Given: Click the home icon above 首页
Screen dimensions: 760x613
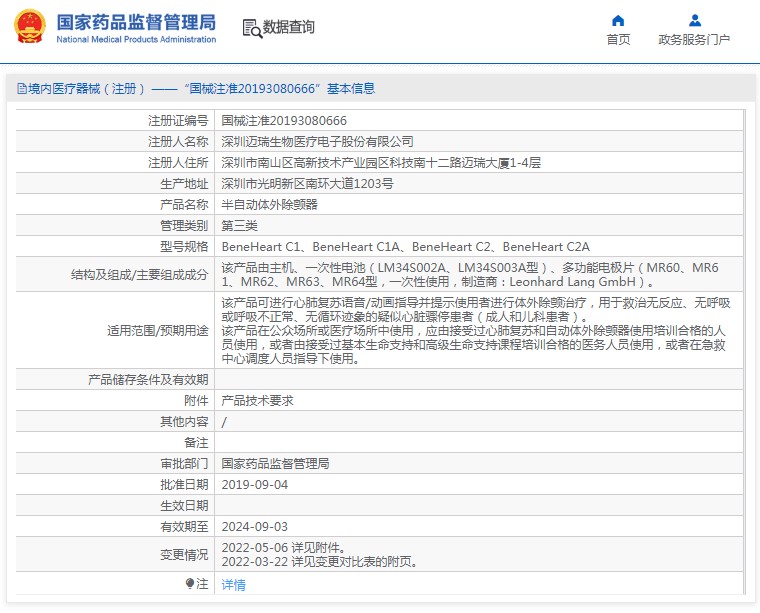Looking at the screenshot, I should point(618,20).
